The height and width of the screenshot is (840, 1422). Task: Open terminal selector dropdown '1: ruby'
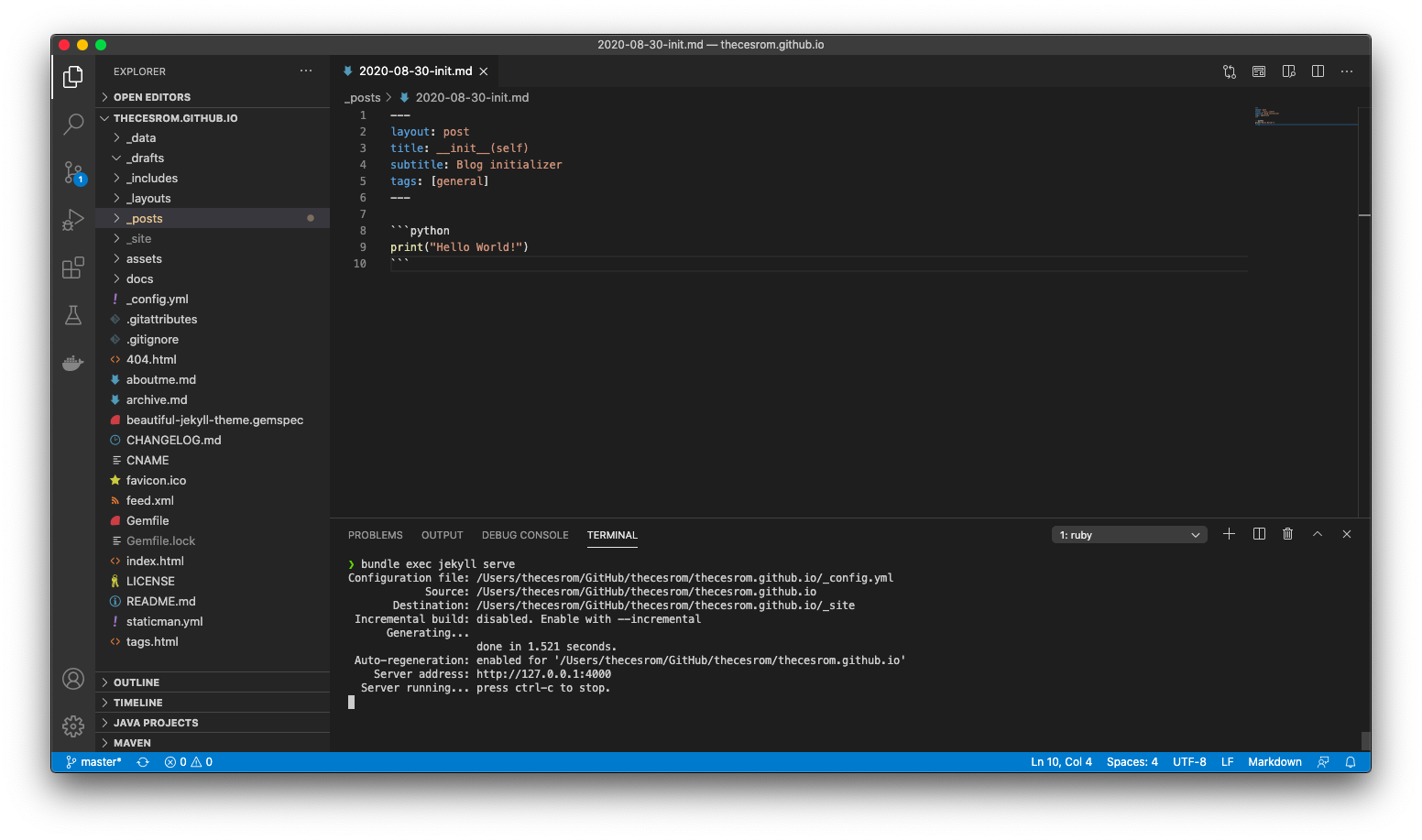point(1129,535)
